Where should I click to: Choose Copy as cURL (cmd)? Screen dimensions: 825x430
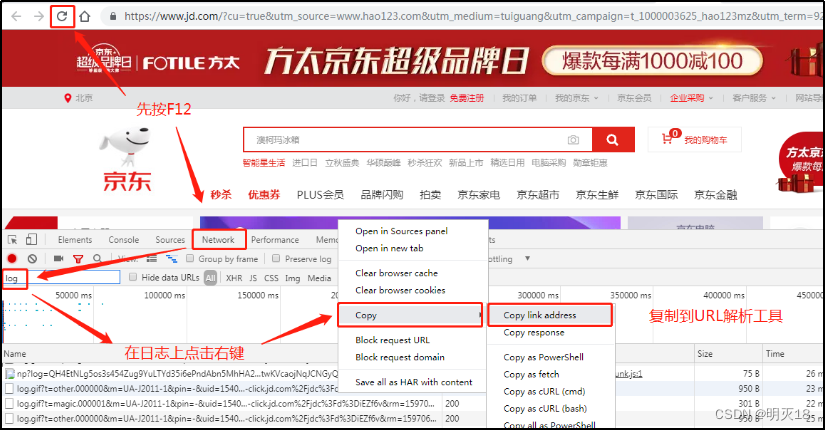click(544, 392)
